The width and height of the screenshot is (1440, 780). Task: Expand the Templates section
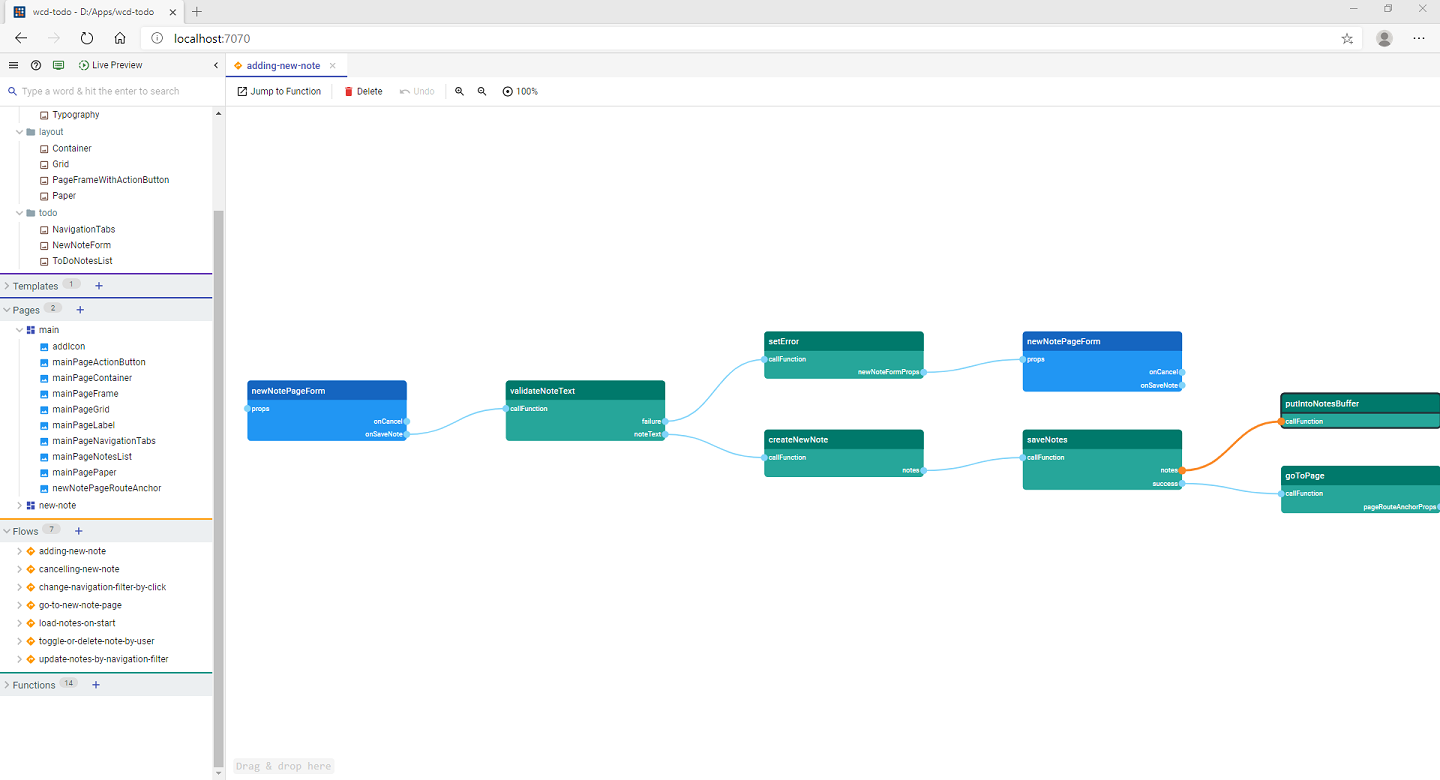(7, 286)
